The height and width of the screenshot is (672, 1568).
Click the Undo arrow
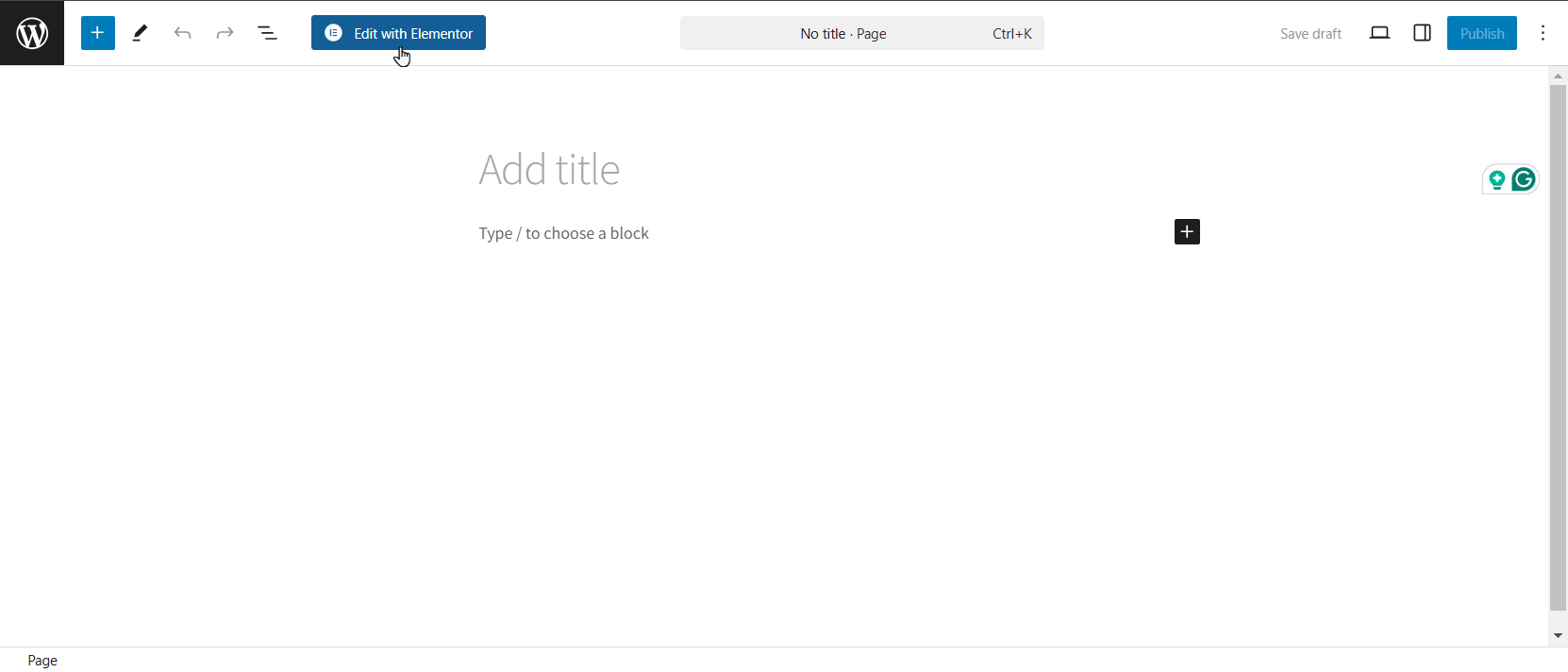[183, 33]
